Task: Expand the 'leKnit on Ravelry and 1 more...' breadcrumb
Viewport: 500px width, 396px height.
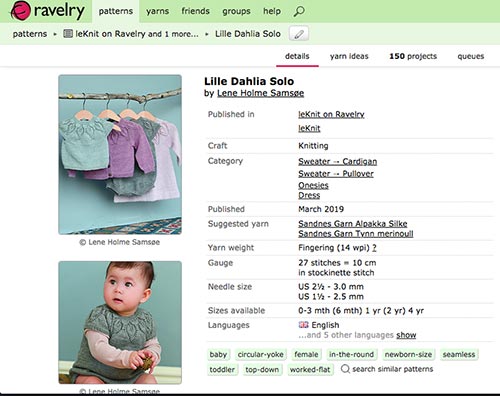Action: (x=137, y=34)
